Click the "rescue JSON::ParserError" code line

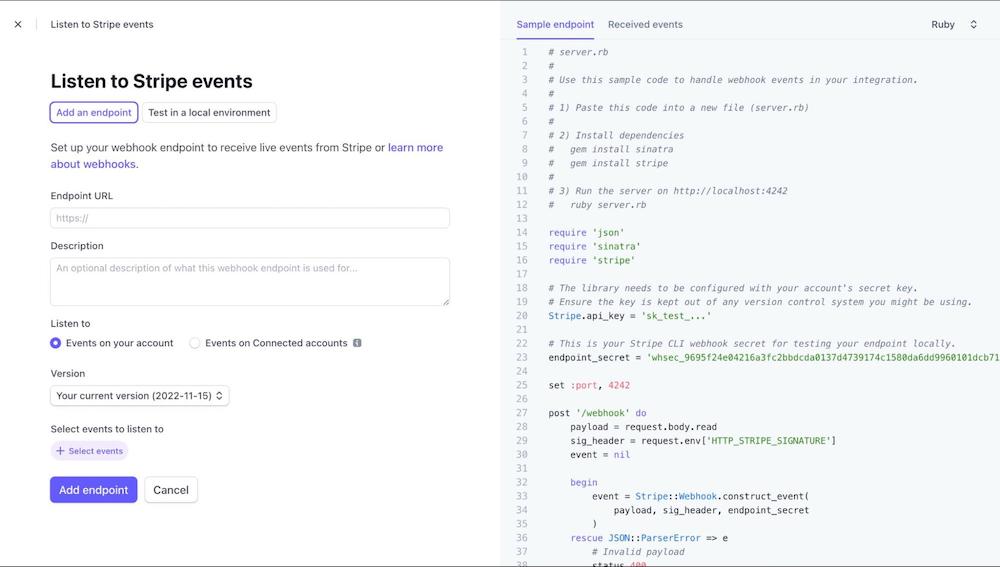point(649,538)
